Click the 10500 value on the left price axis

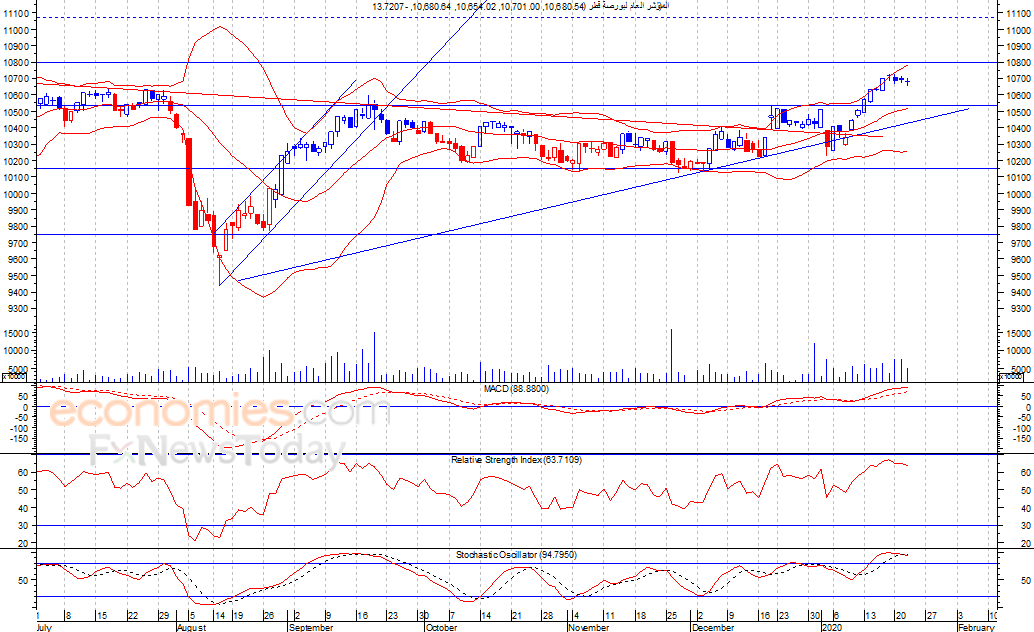[x=16, y=112]
